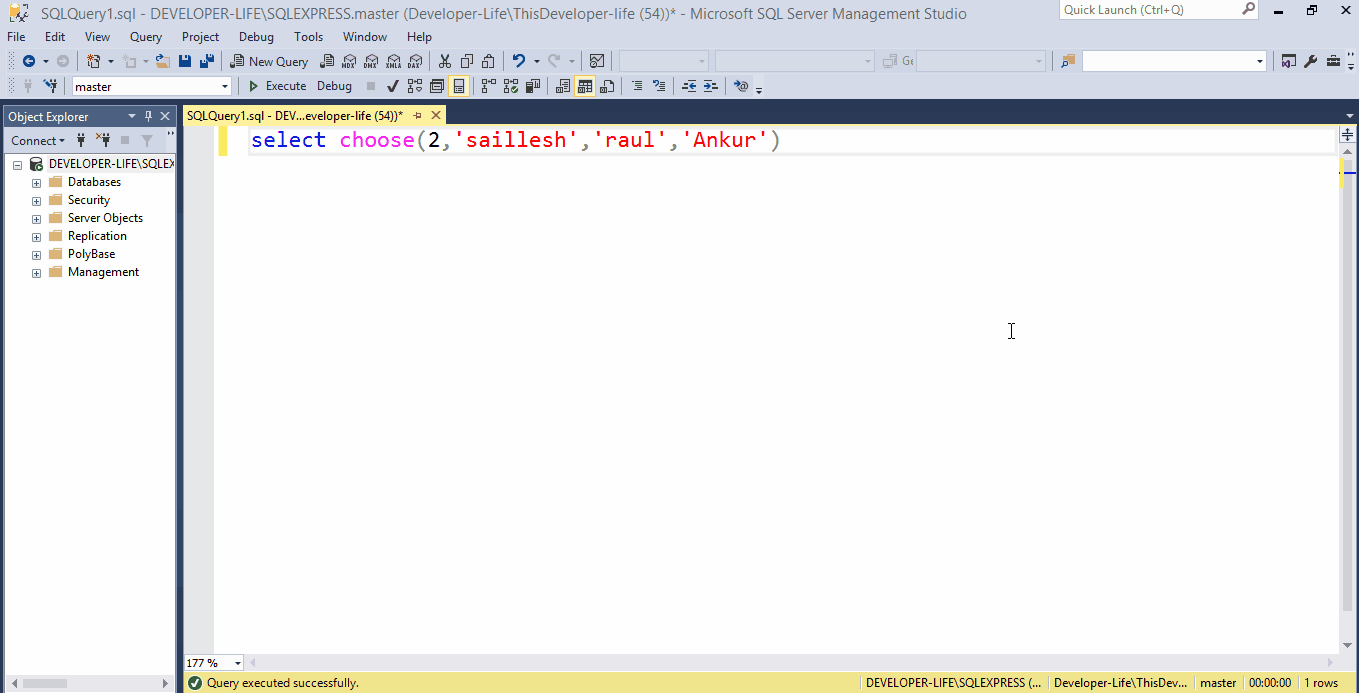Expand the Security folder
The height and width of the screenshot is (693, 1359).
36,201
